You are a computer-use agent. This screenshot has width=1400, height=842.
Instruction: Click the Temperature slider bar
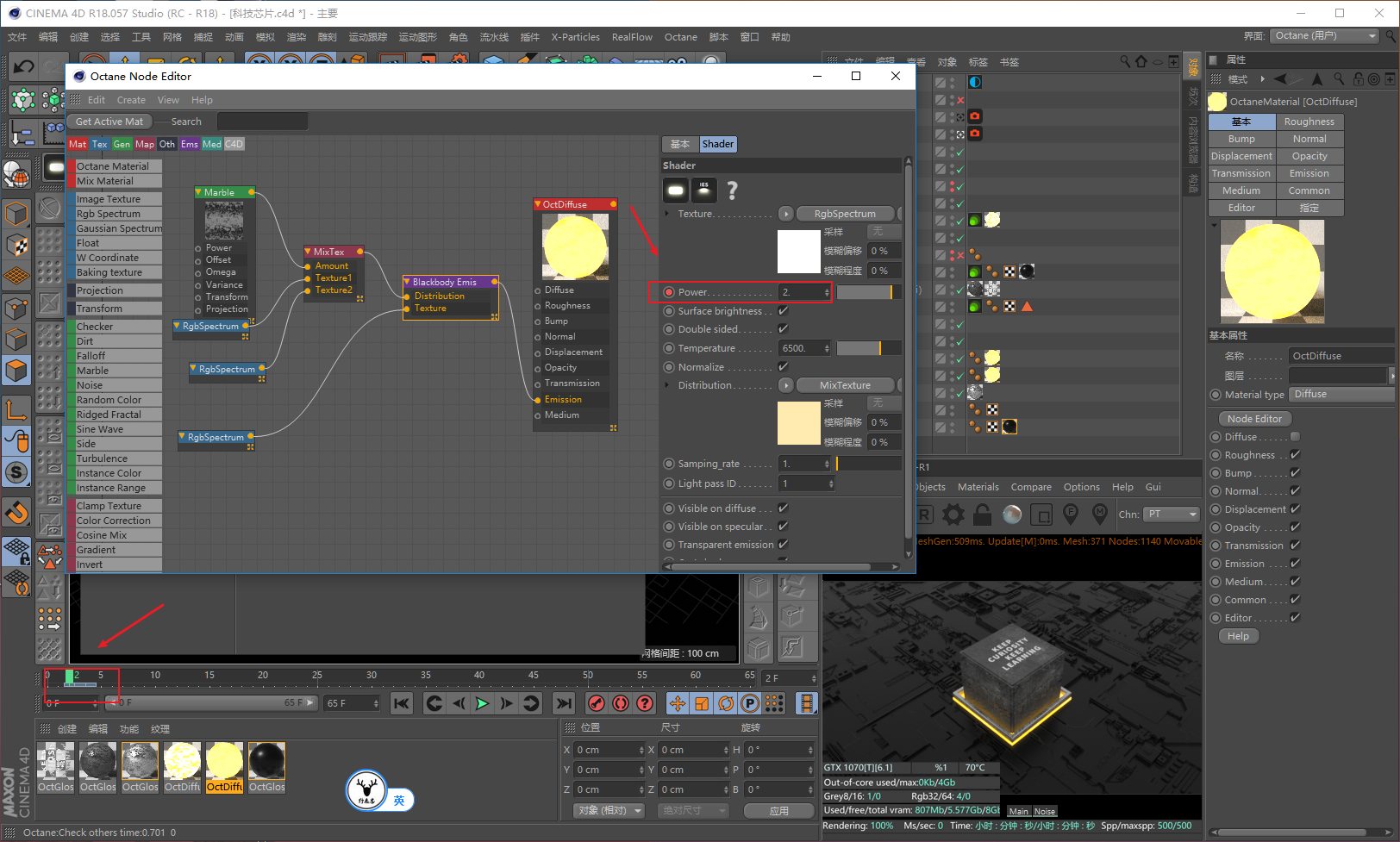tap(869, 348)
